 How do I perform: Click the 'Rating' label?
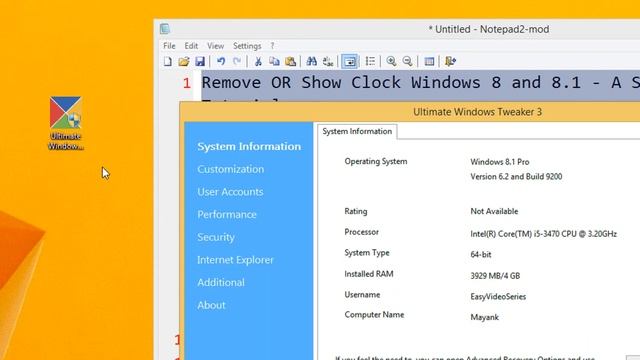(x=356, y=211)
